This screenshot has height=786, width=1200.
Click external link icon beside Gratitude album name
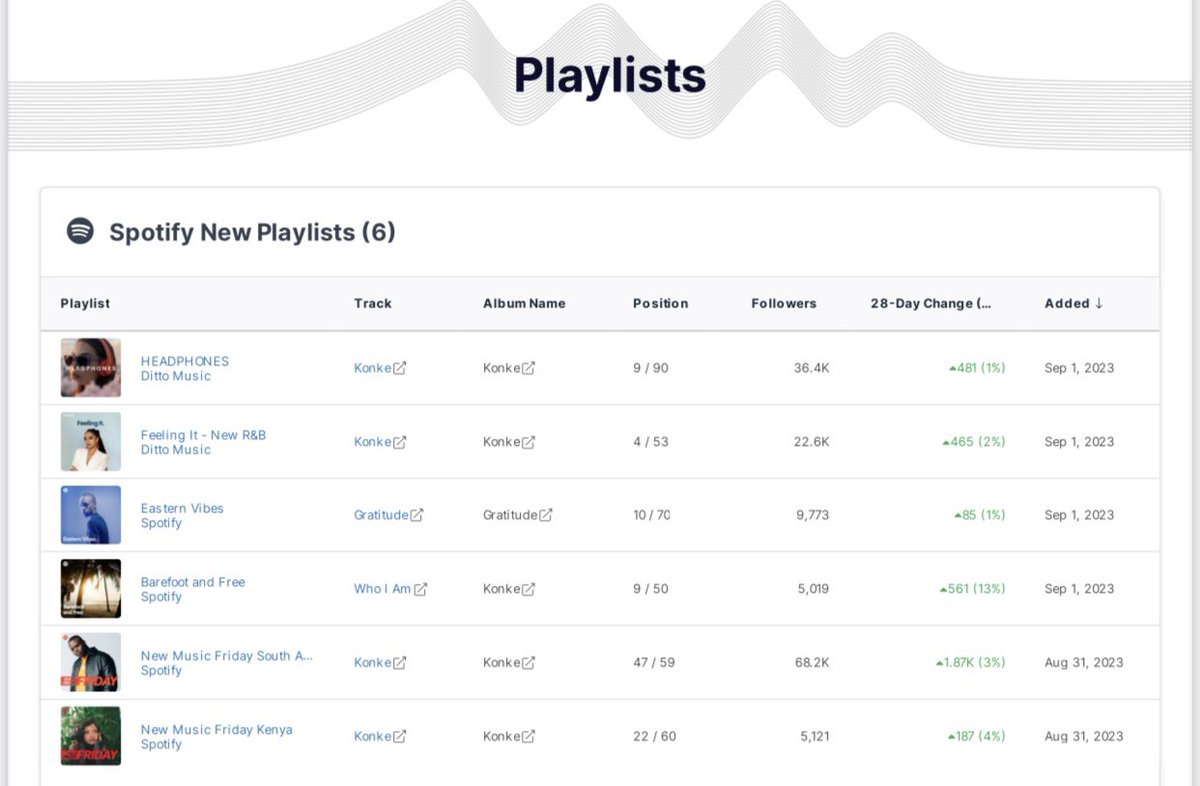(x=546, y=514)
